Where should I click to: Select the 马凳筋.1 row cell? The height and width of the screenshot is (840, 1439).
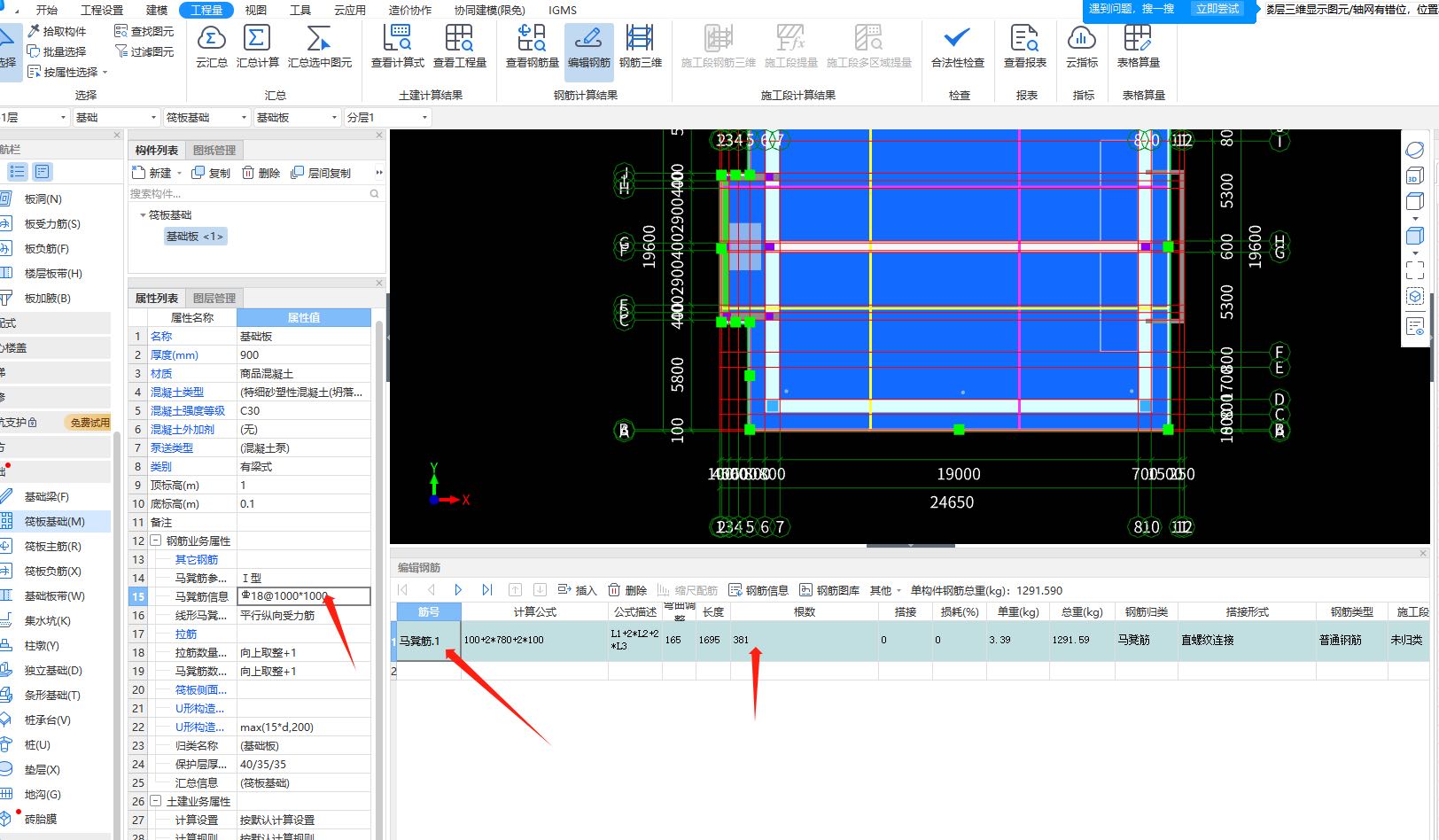428,641
